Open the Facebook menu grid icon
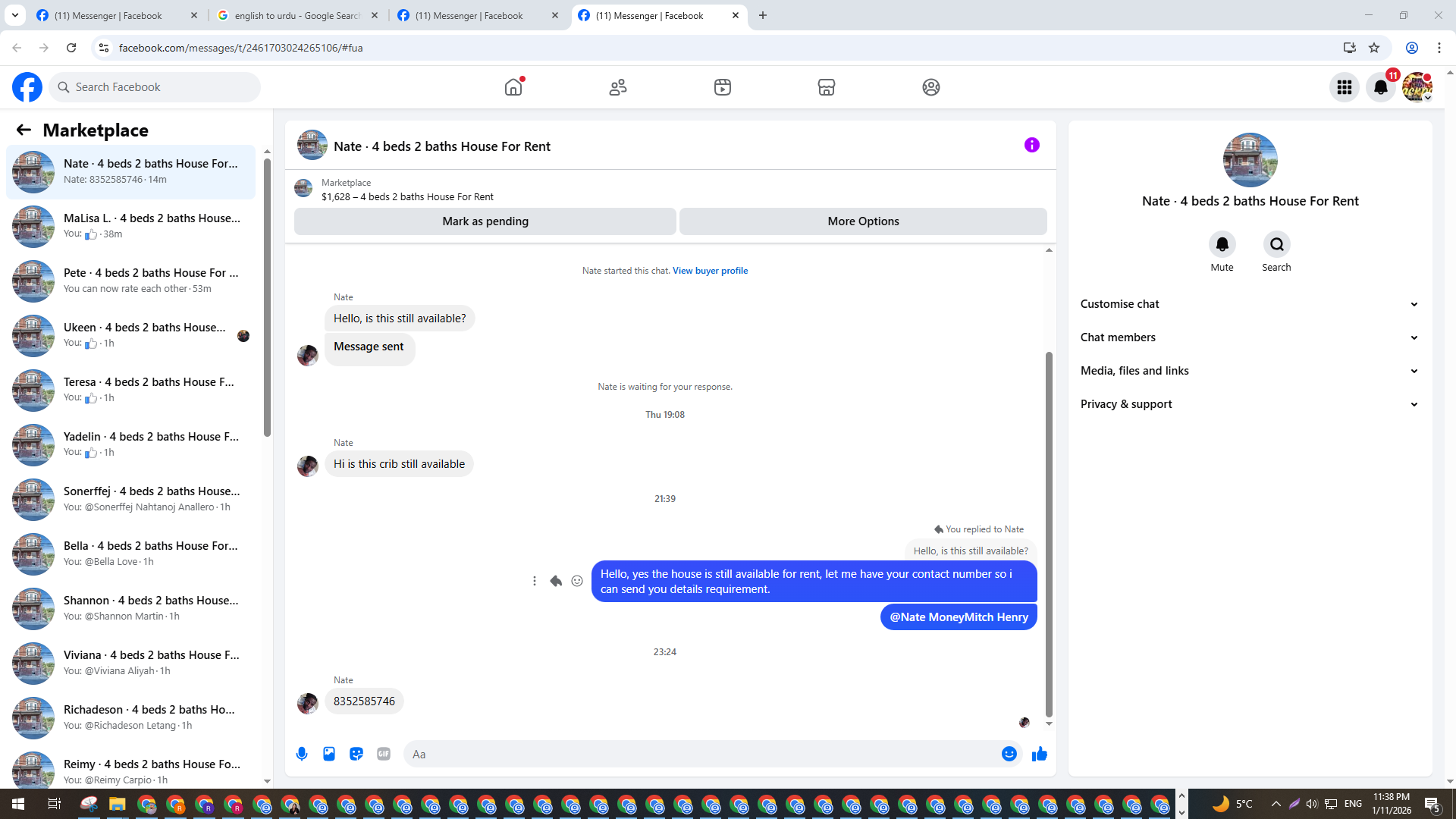Viewport: 1456px width, 819px height. coord(1345,87)
